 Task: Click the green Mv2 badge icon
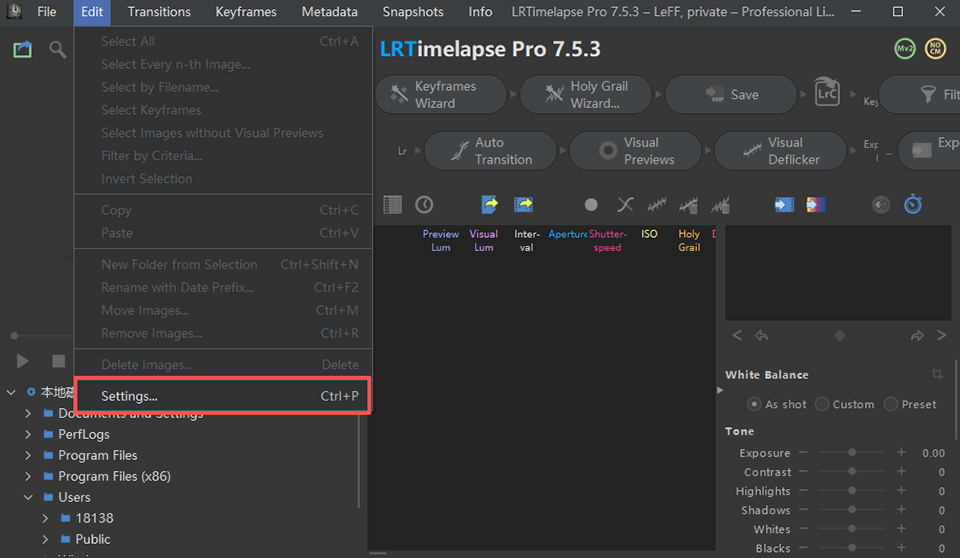click(905, 49)
